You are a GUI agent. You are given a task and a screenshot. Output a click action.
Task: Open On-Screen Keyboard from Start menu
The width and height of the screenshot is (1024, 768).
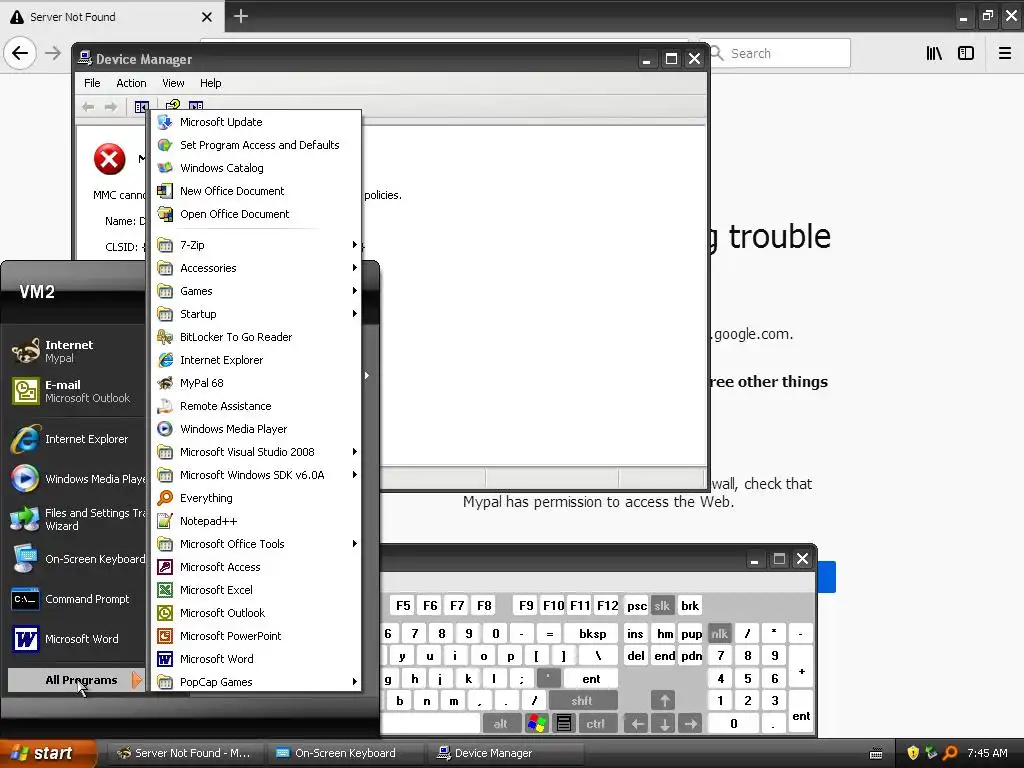(x=77, y=559)
